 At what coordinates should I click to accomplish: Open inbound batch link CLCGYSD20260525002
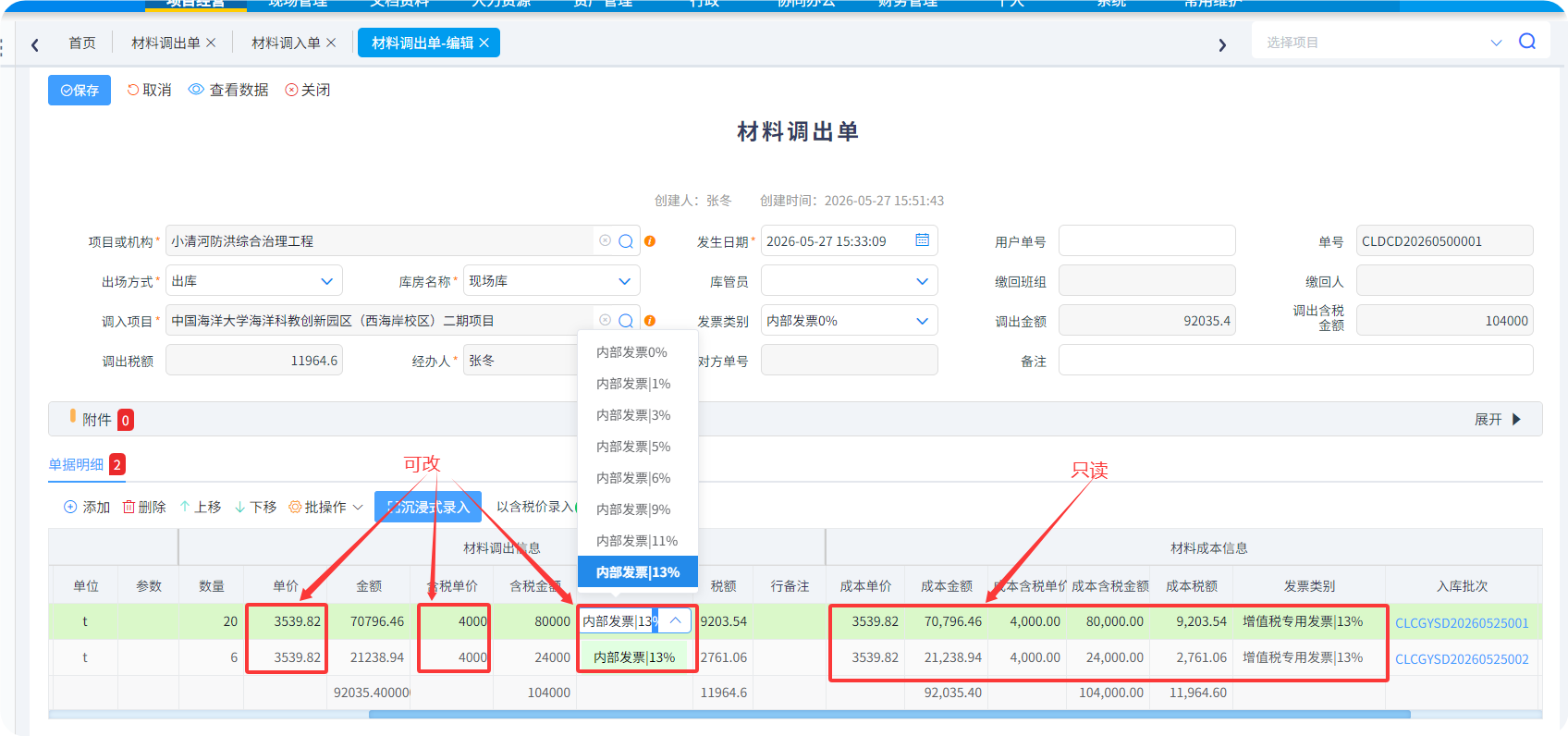tap(1462, 659)
